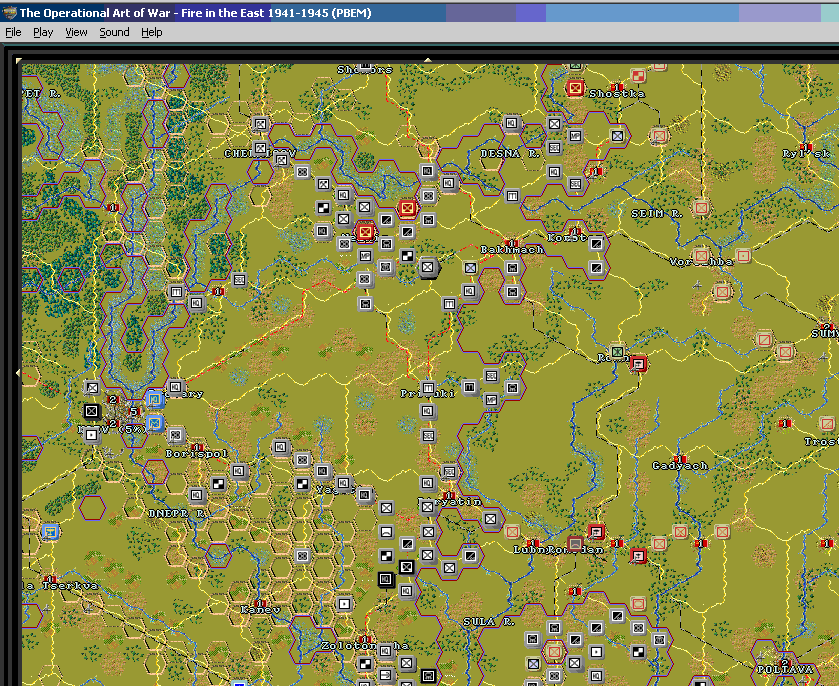Select the blue unit north of Belaya Tserkva
This screenshot has width=840, height=686.
[x=50, y=532]
